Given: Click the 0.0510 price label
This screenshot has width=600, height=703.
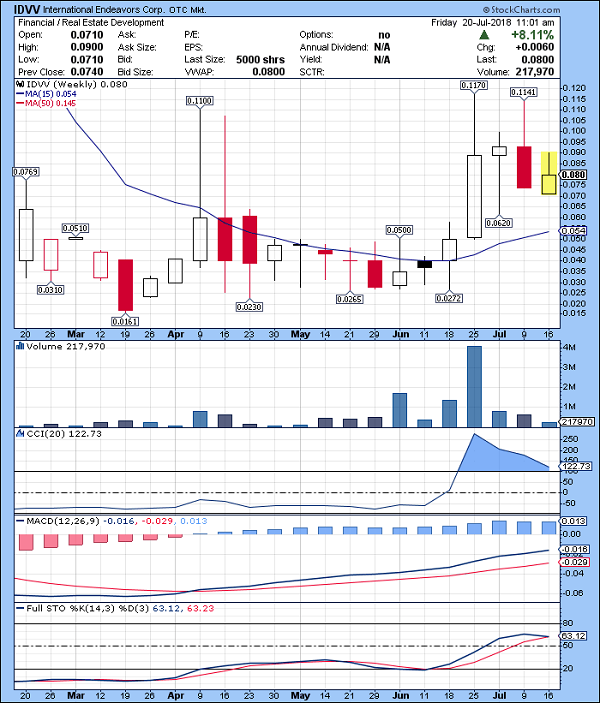Looking at the screenshot, I should 75,228.
